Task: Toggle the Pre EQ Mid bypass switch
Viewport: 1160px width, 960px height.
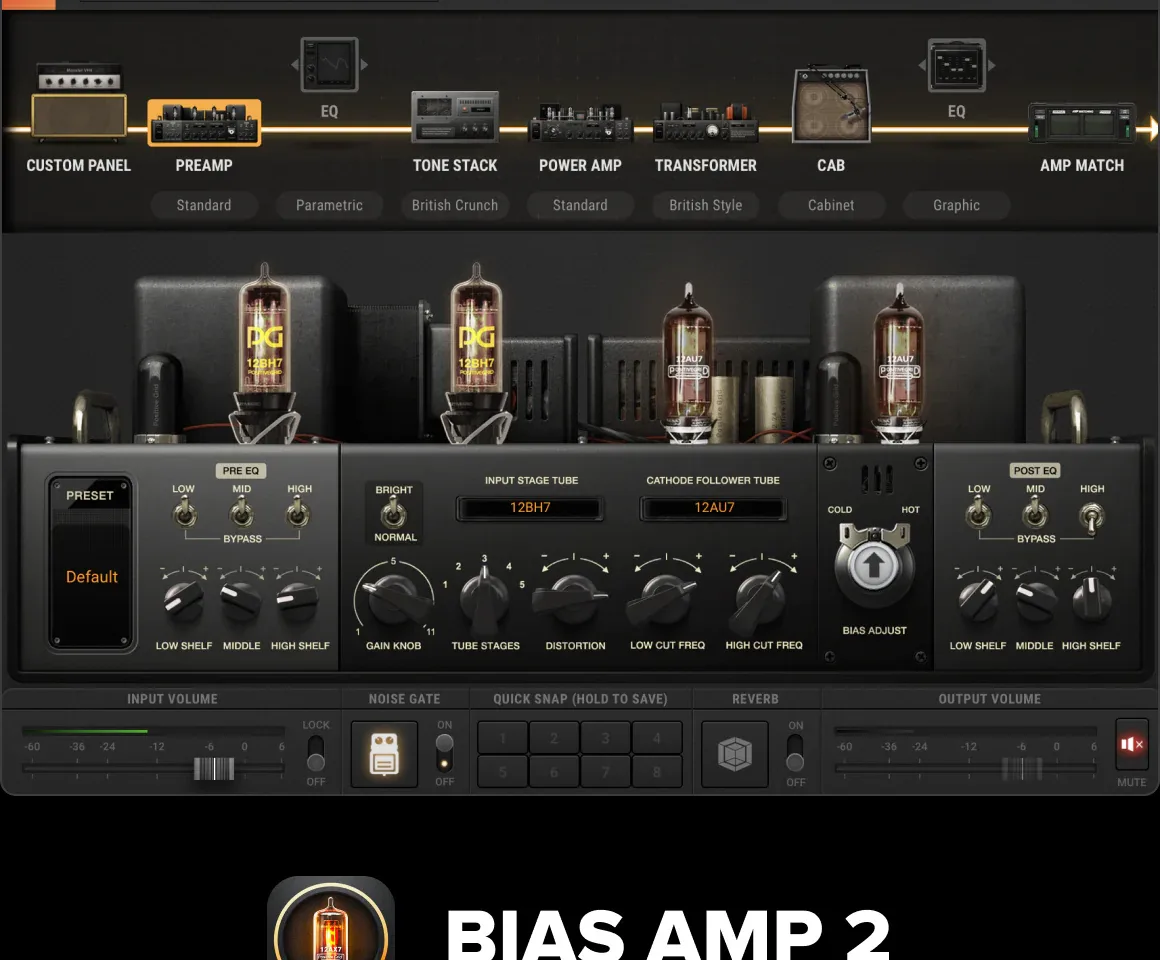Action: point(241,512)
